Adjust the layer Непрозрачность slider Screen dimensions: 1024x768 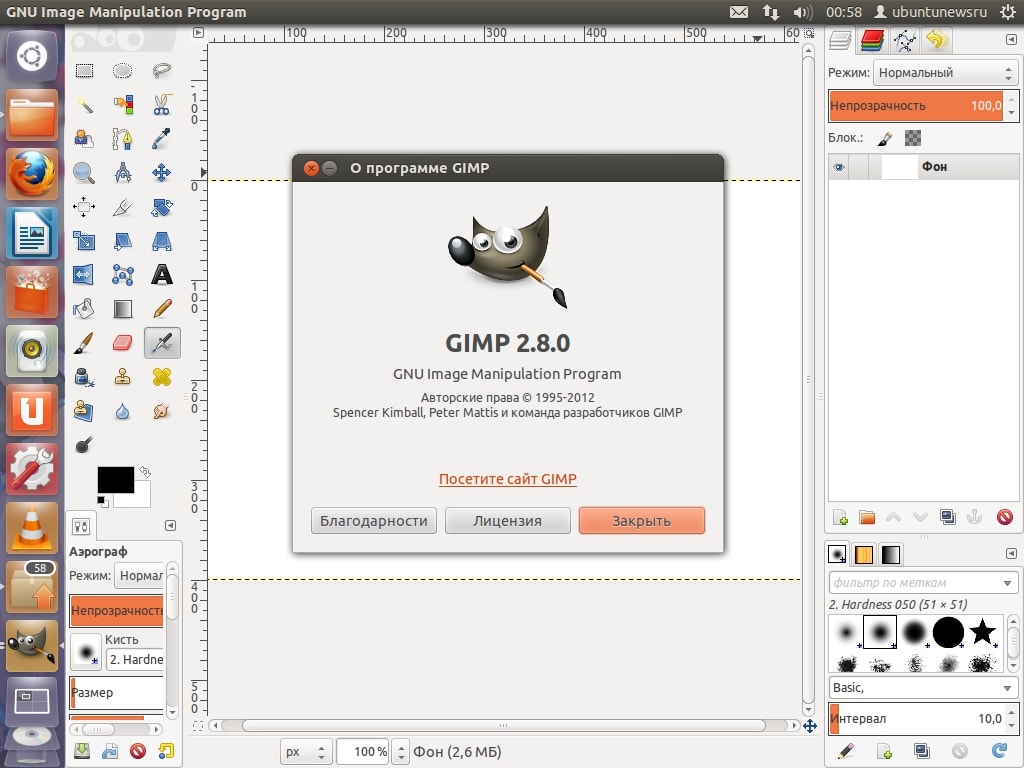click(917, 106)
